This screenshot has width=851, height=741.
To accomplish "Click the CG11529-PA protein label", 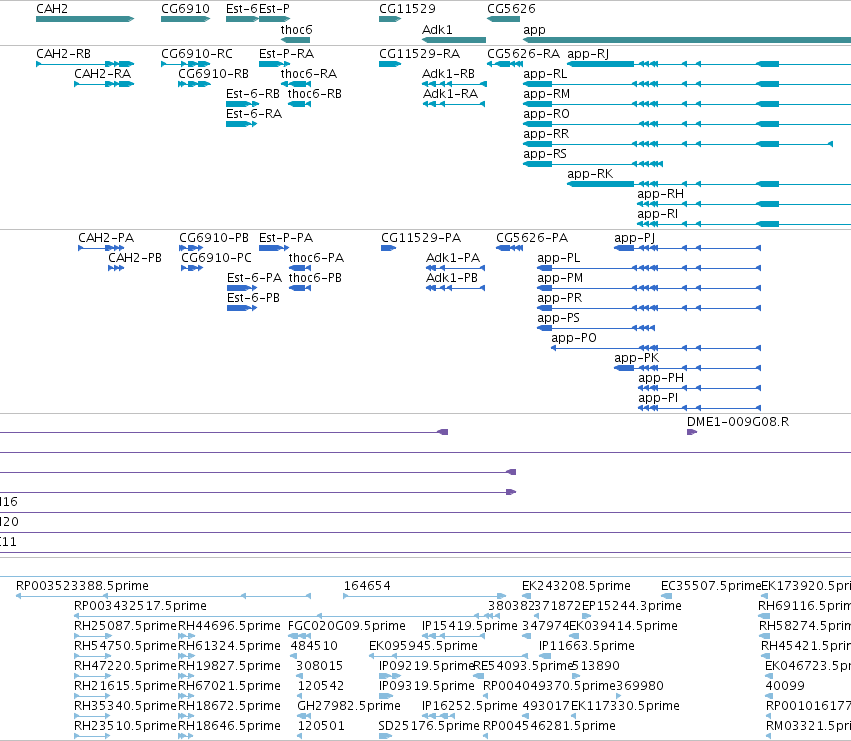I will click(421, 238).
